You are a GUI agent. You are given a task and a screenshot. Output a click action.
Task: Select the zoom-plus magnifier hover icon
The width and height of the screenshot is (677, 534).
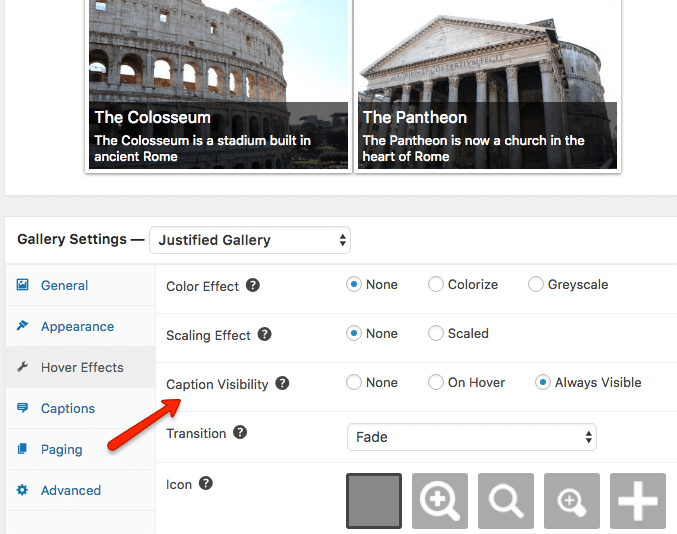(440, 500)
